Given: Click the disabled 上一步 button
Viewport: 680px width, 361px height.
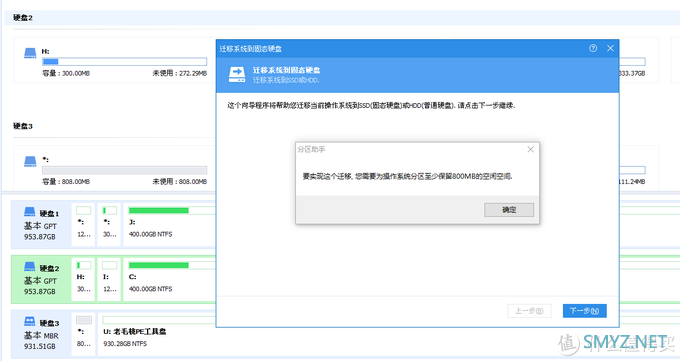Looking at the screenshot, I should pyautogui.click(x=529, y=311).
